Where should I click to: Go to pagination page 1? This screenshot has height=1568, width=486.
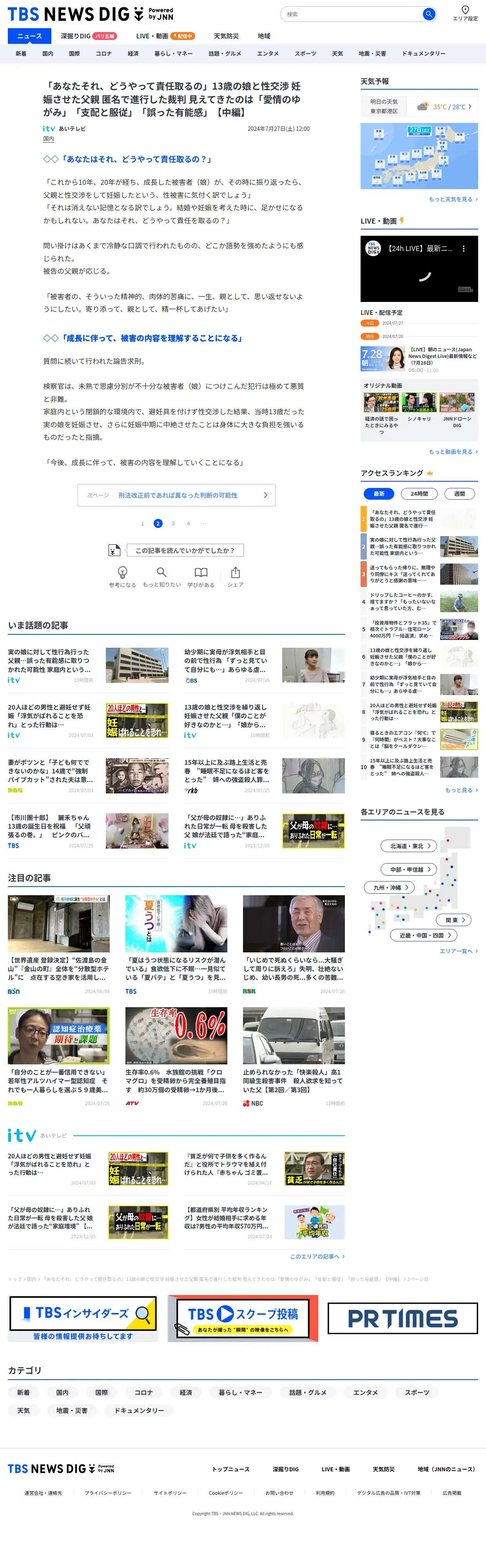[143, 524]
